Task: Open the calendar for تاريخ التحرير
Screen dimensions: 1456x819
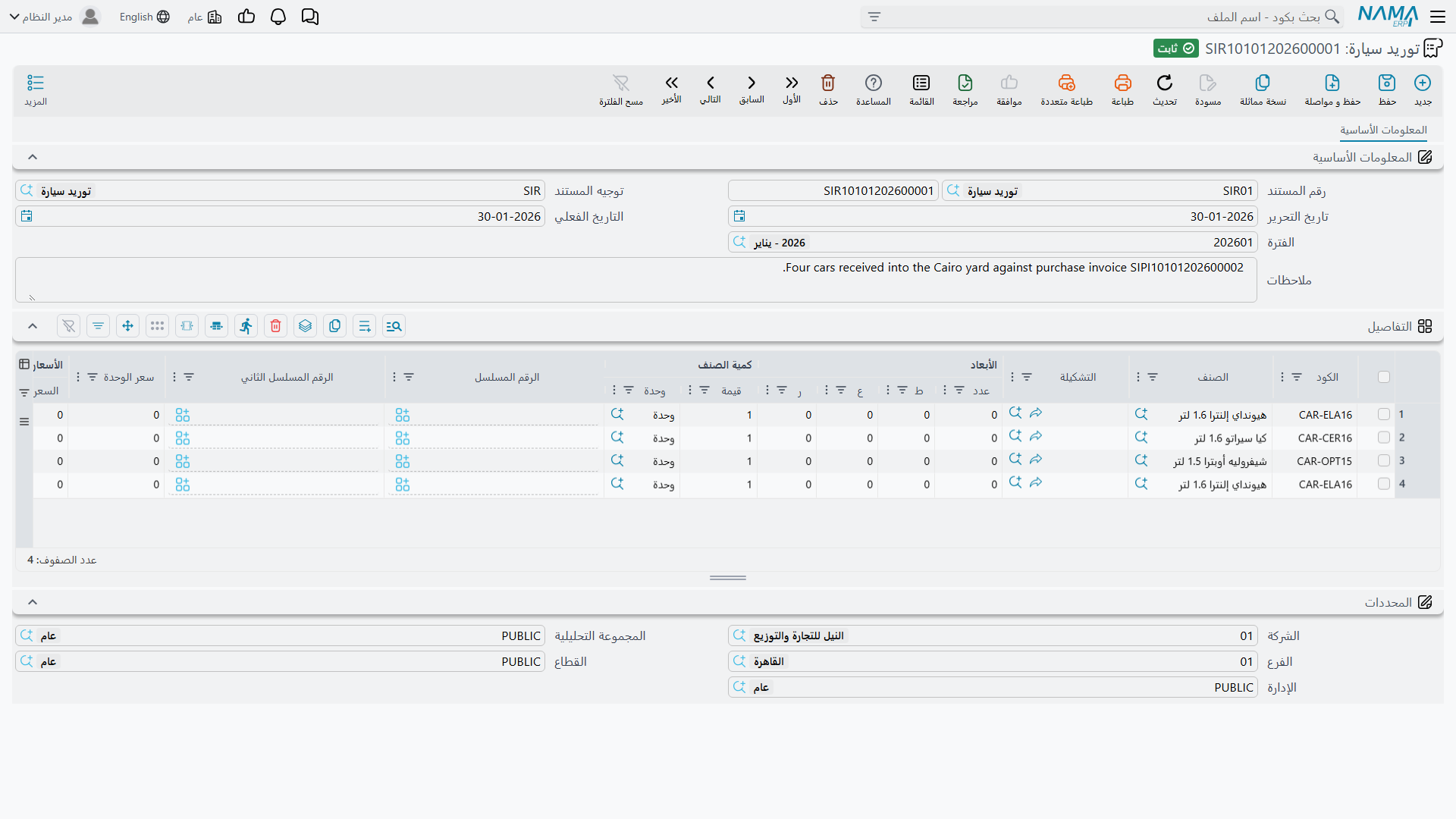Action: point(739,216)
